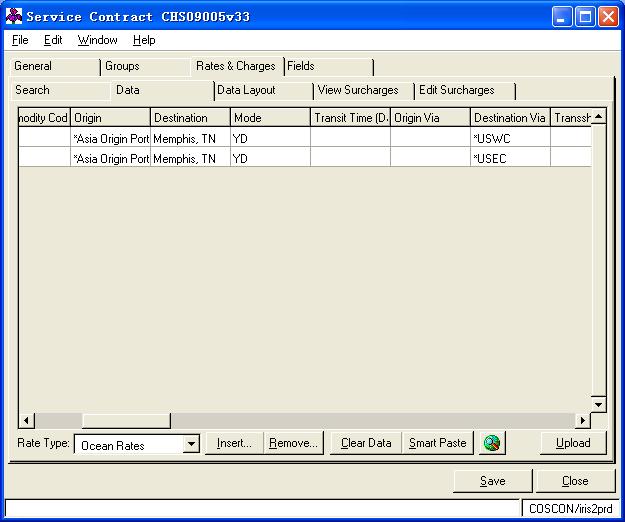Open the Search sub-tab

point(32,90)
